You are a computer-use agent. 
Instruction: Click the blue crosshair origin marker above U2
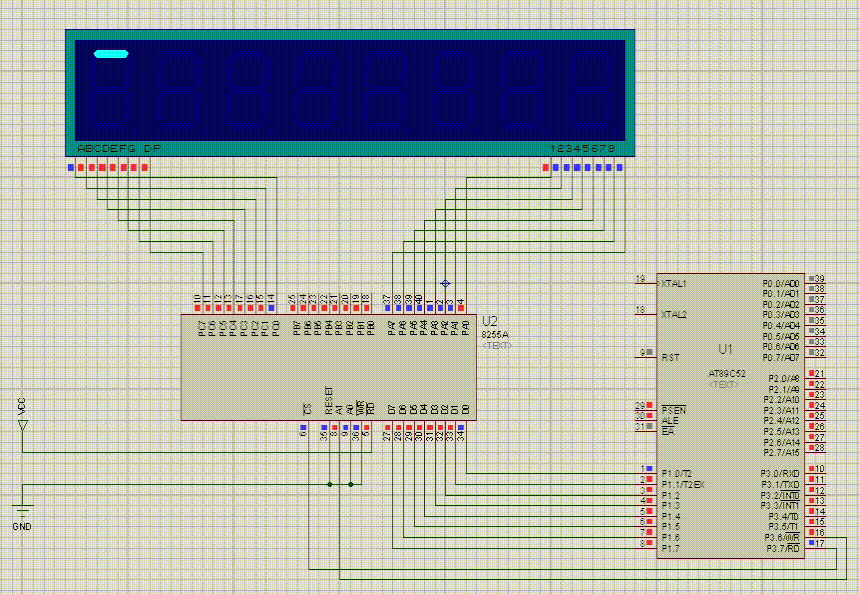445,284
